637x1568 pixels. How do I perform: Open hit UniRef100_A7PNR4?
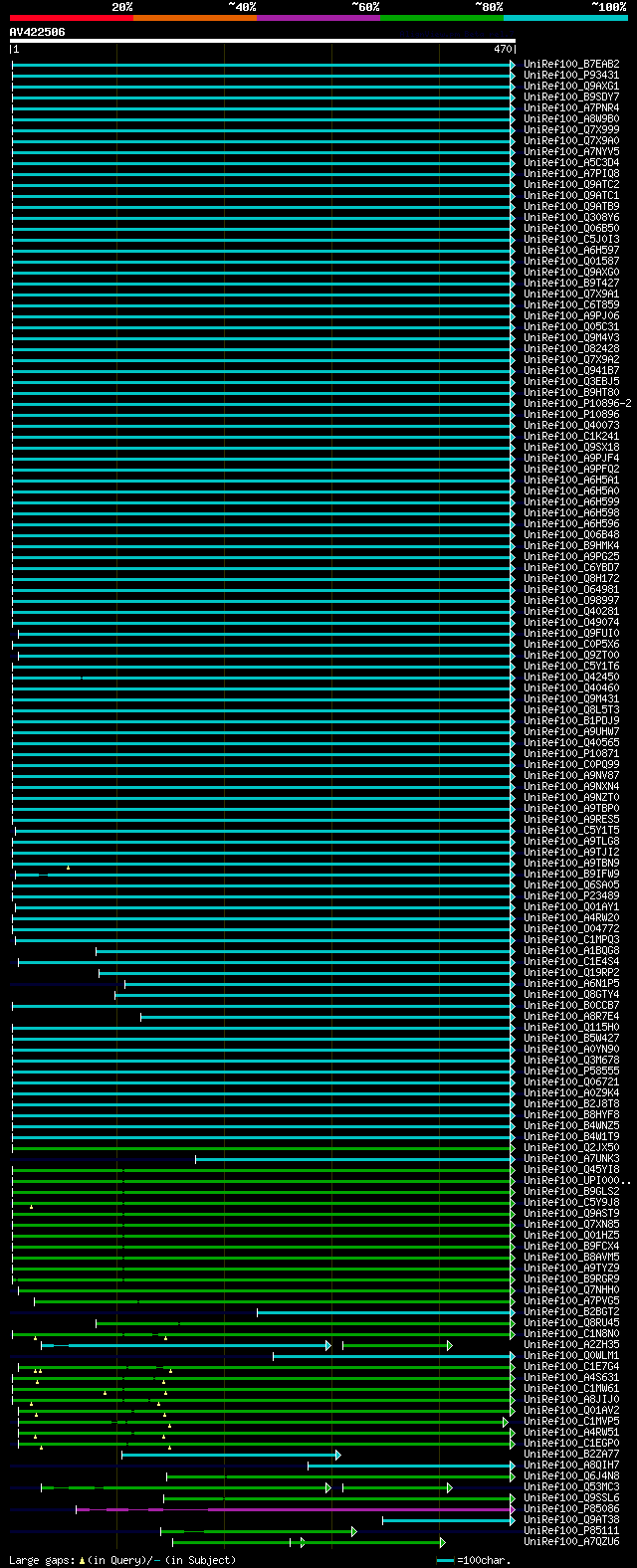tap(571, 108)
